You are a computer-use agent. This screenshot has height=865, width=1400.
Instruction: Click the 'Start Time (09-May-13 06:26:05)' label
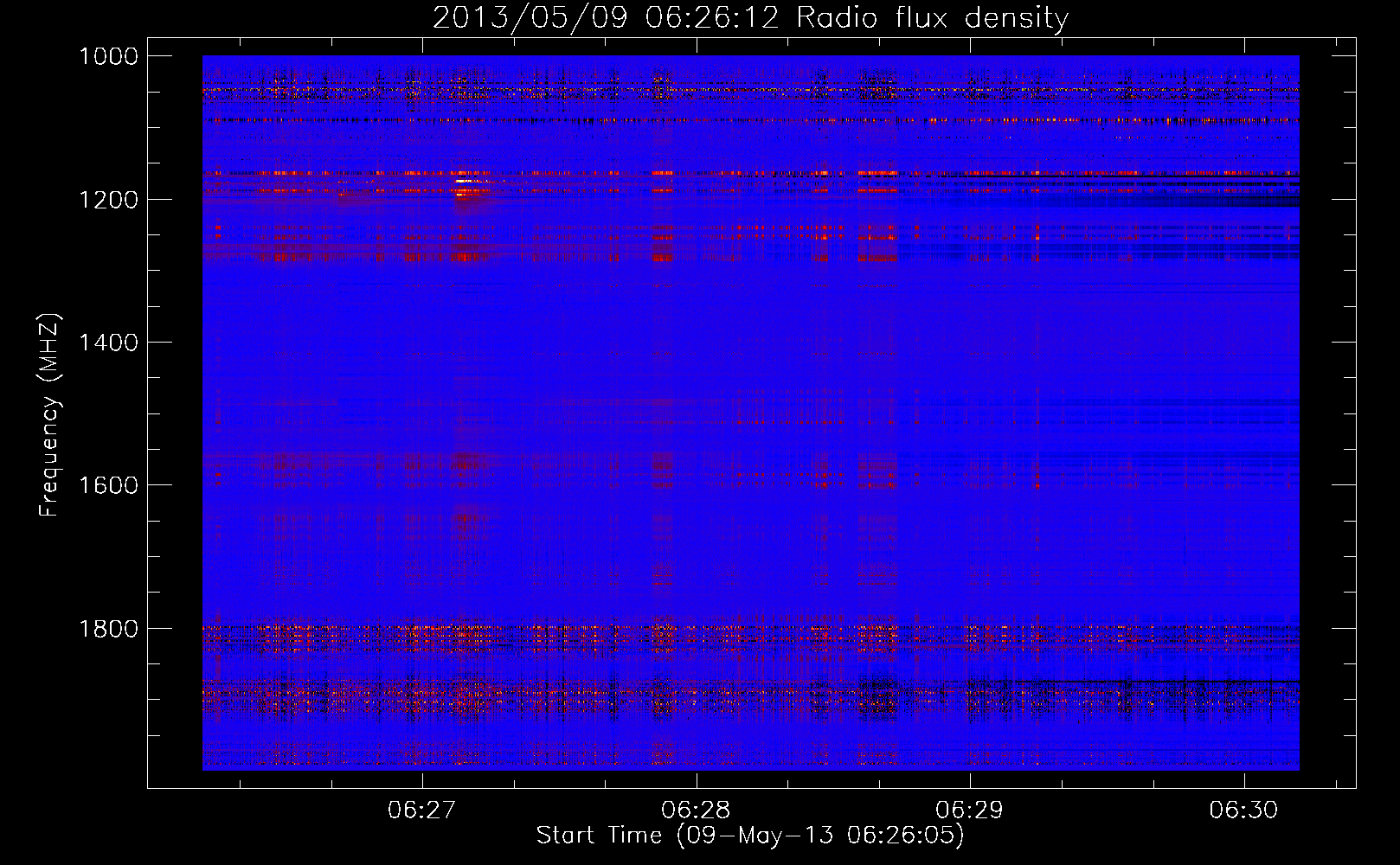pos(750,836)
